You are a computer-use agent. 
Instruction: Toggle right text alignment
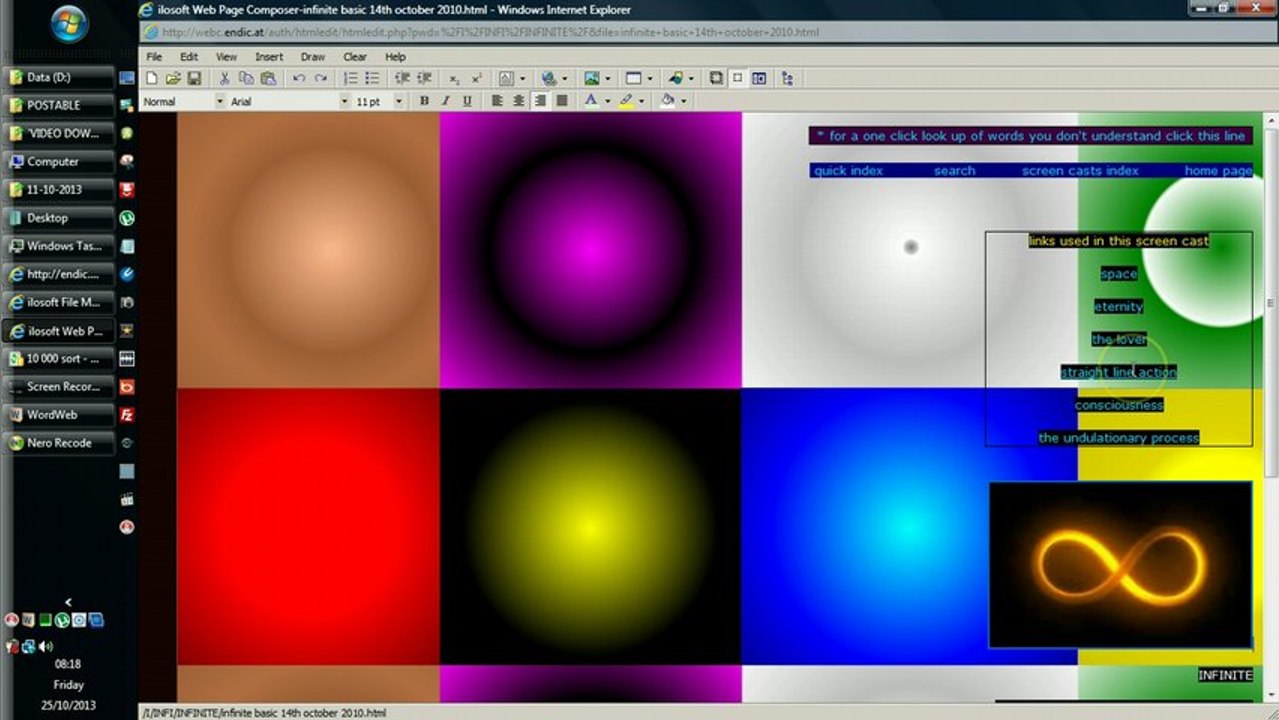tap(540, 101)
